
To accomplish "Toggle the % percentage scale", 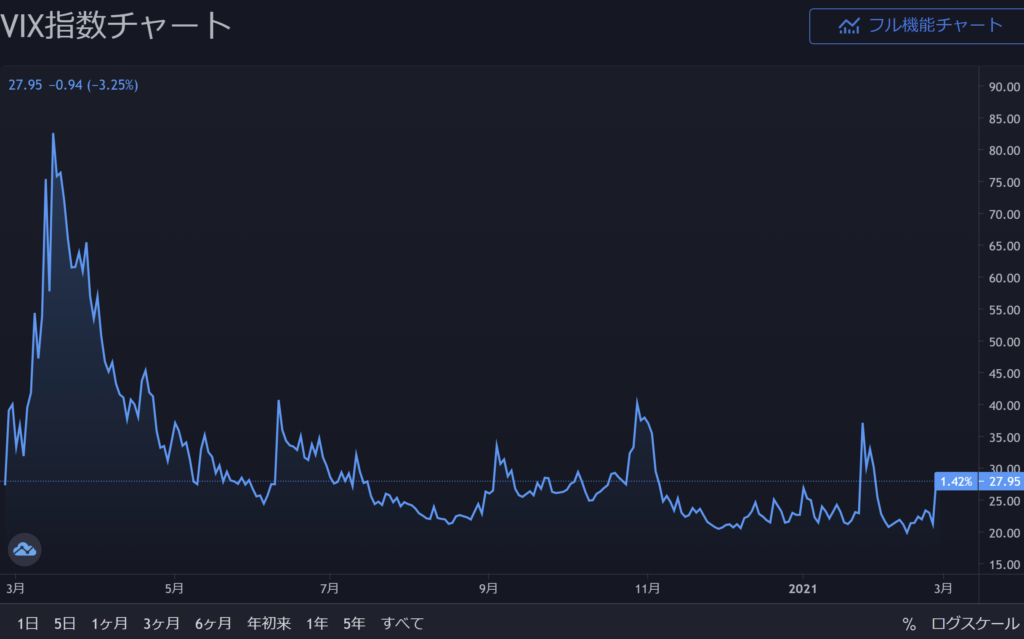I will tap(908, 623).
